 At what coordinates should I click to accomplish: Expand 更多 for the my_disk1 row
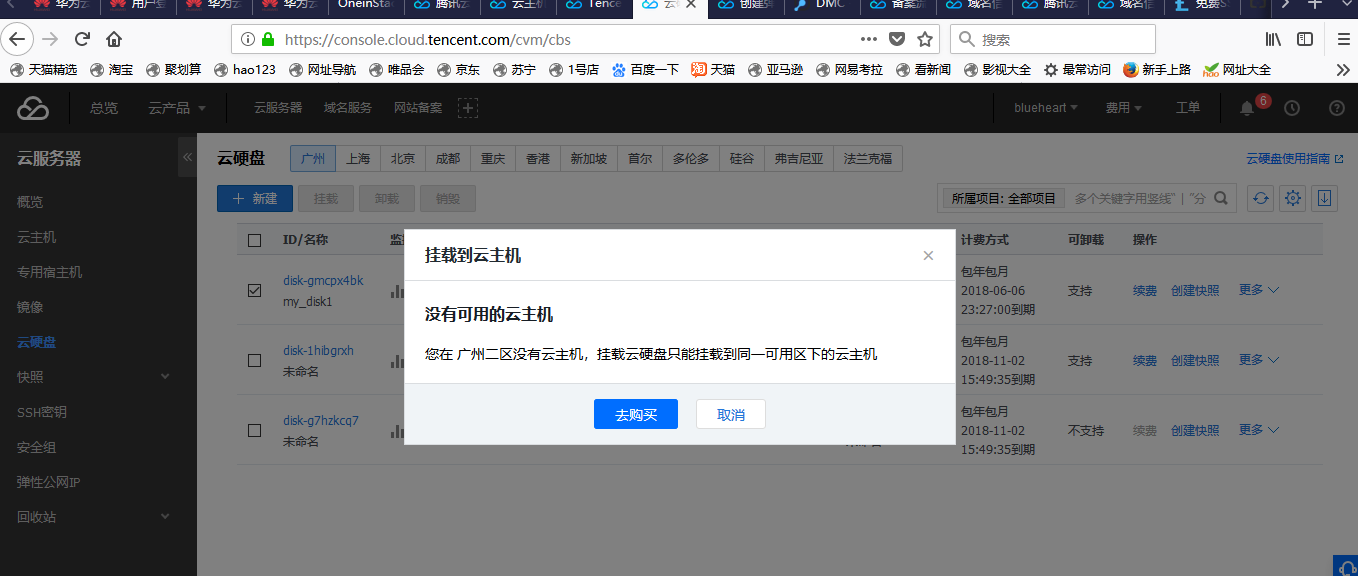point(1258,290)
